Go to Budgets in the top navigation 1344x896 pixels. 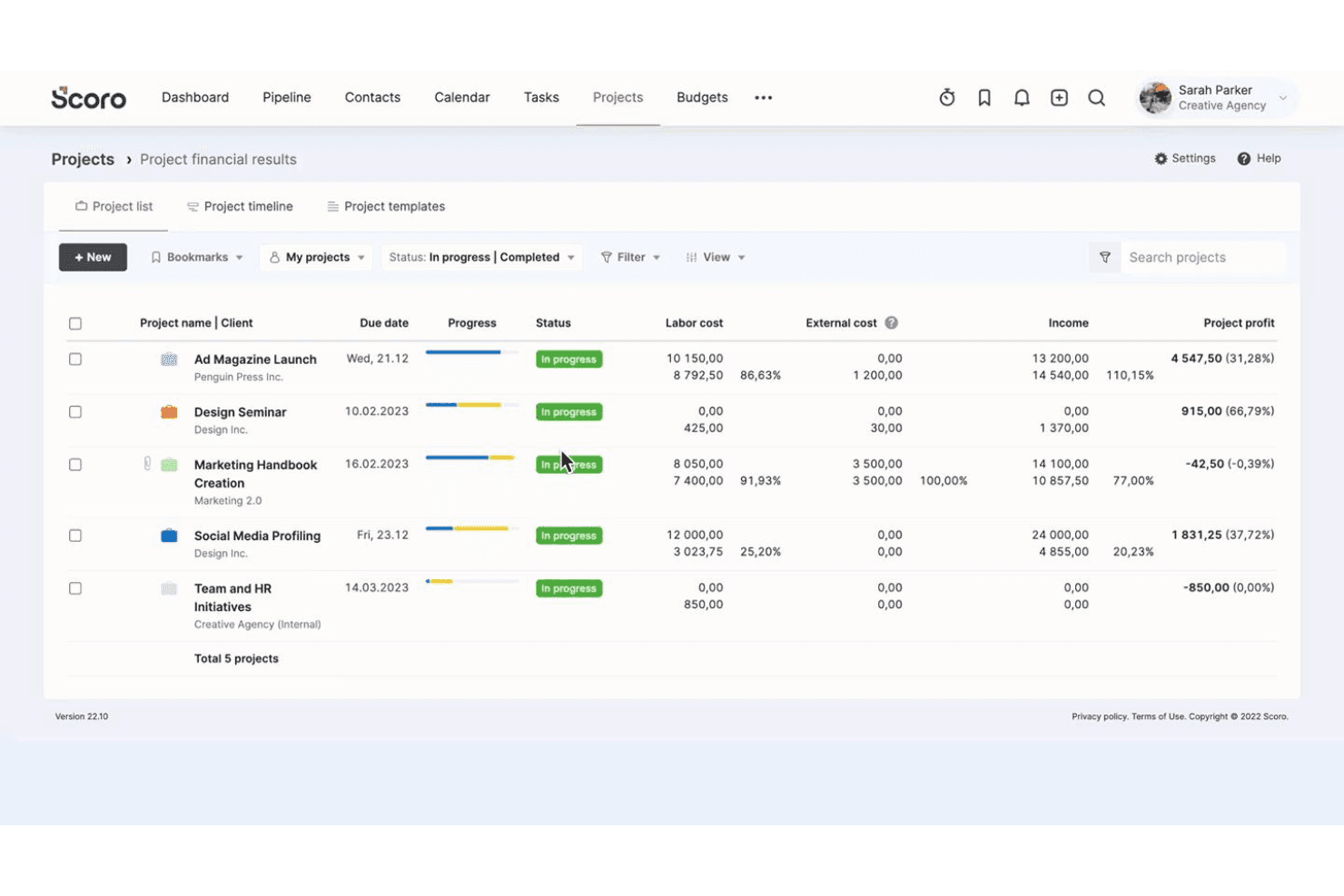coord(702,97)
